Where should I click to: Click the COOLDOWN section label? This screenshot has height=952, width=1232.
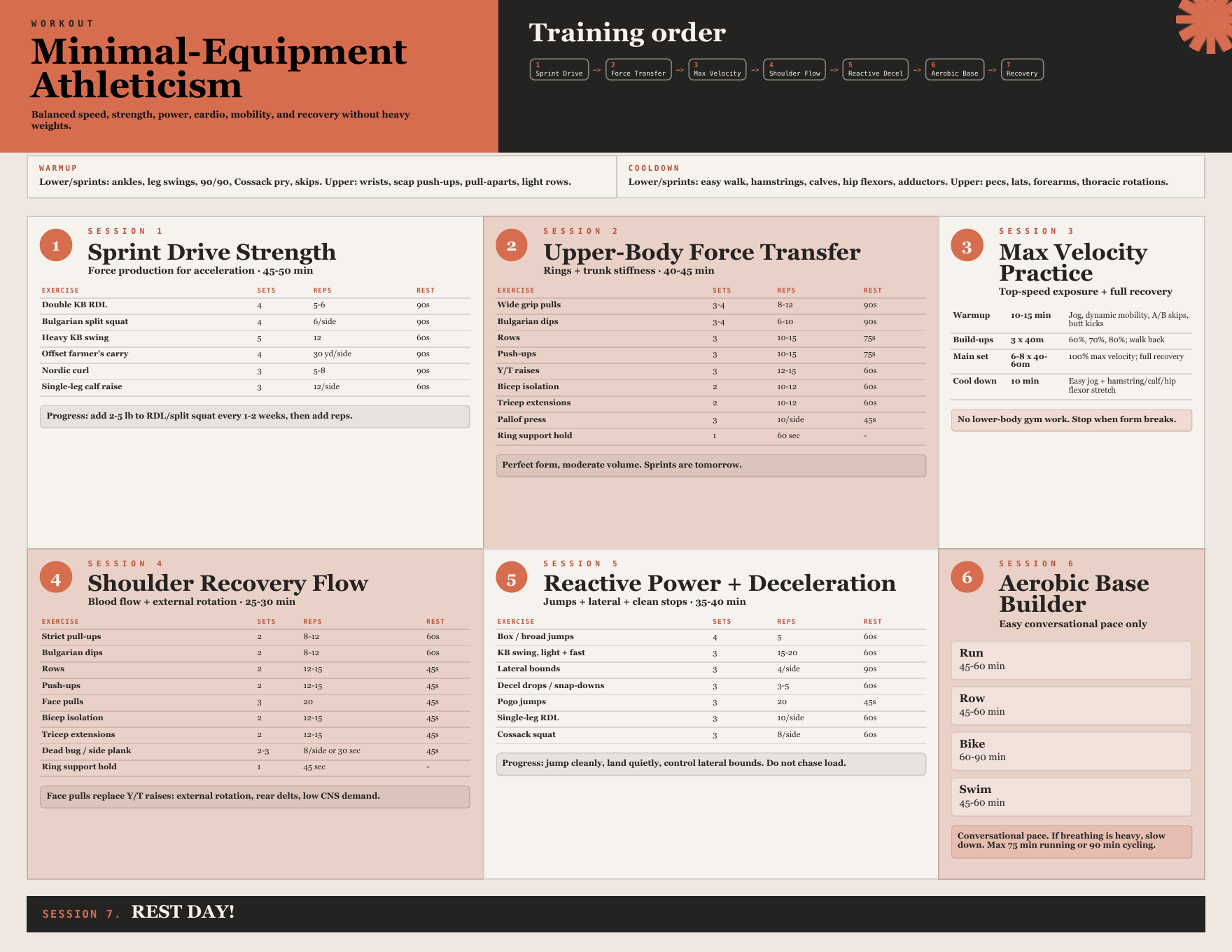(654, 168)
